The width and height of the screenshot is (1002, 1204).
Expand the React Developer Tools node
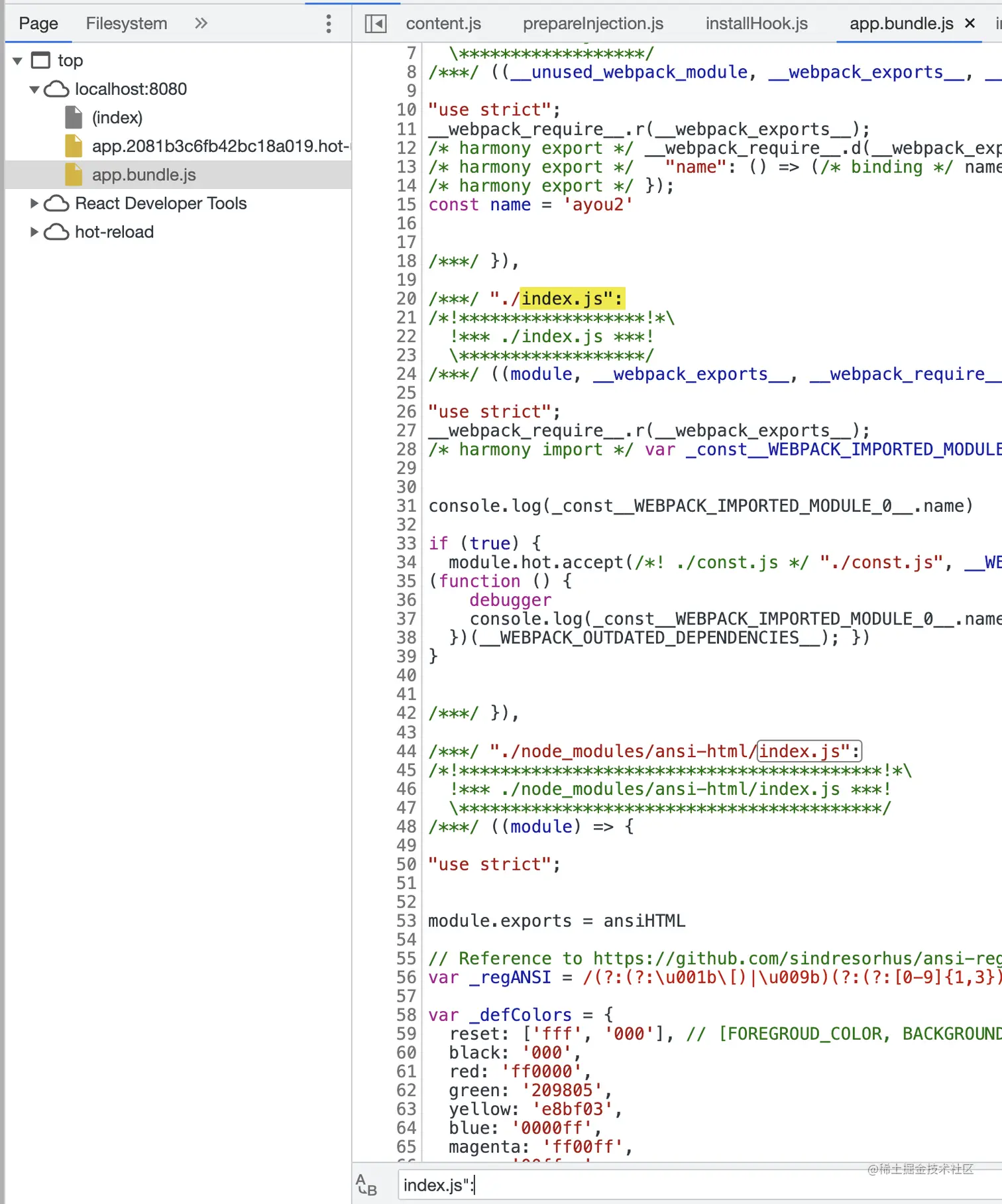(x=34, y=204)
